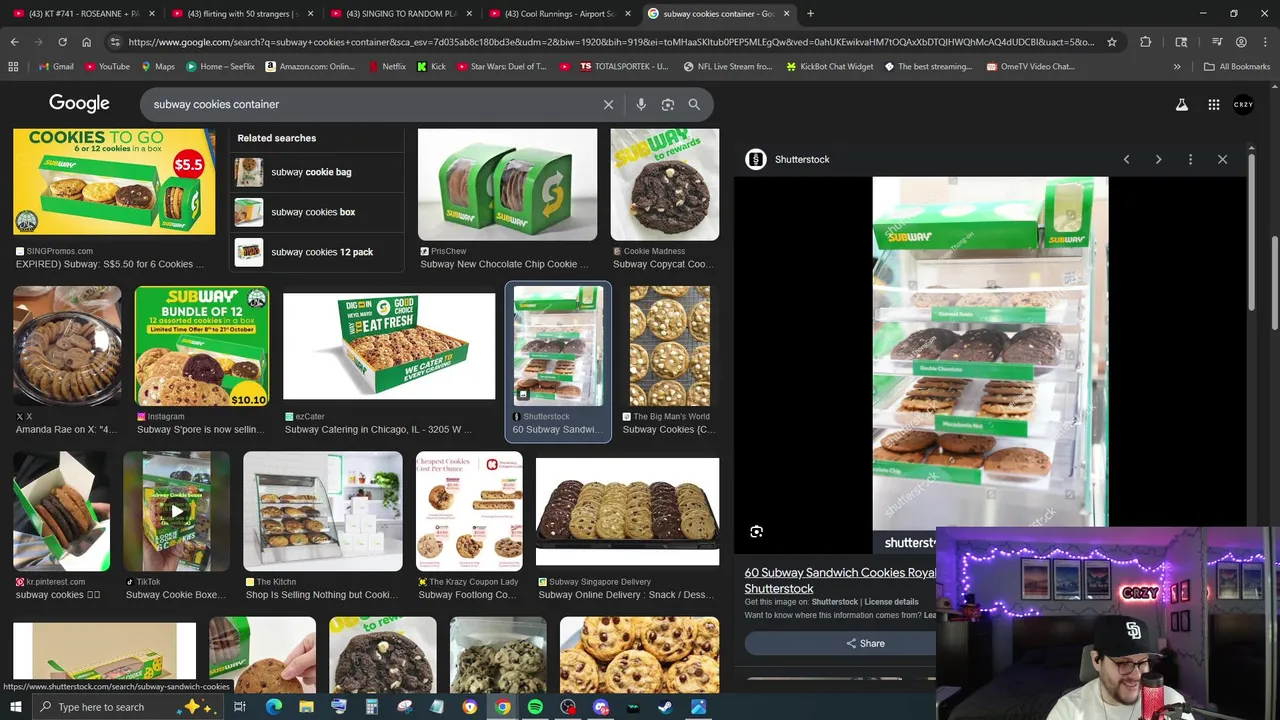Open The Kitchn display case thumbnail

click(322, 511)
